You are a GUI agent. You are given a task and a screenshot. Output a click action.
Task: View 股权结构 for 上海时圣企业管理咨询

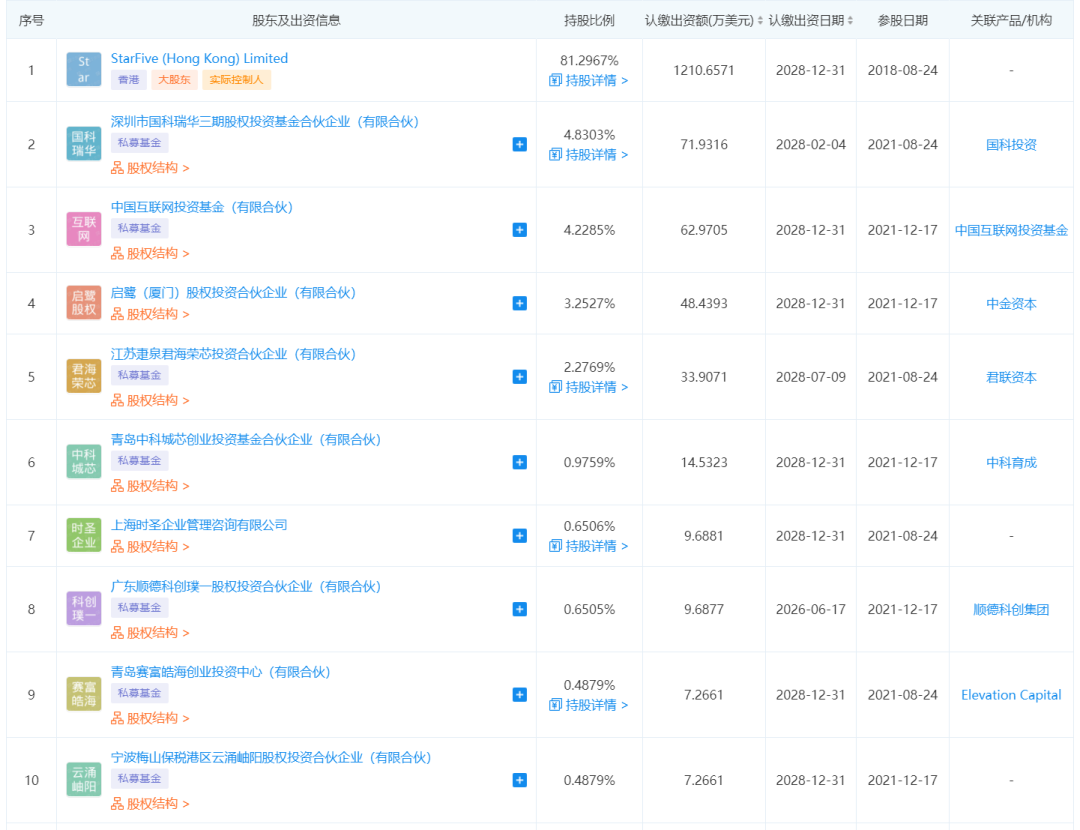point(150,546)
